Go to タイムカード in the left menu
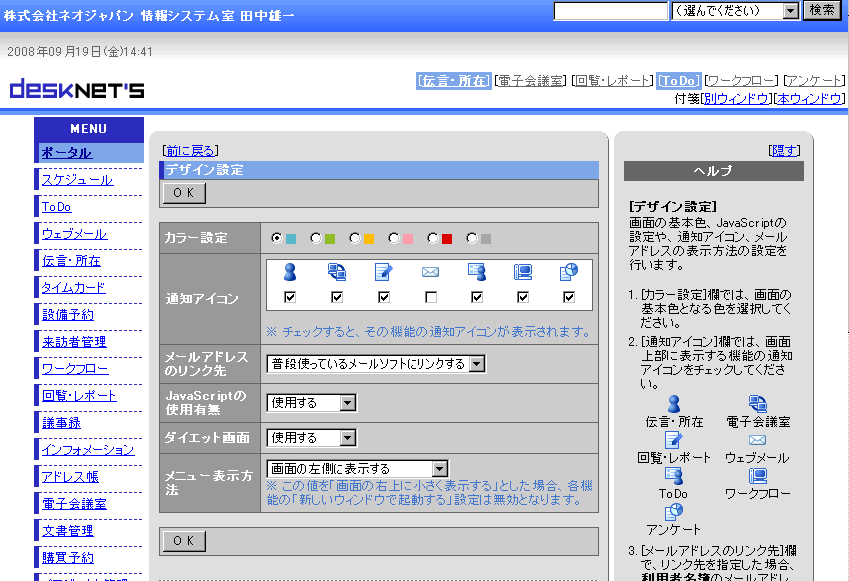 coord(72,288)
